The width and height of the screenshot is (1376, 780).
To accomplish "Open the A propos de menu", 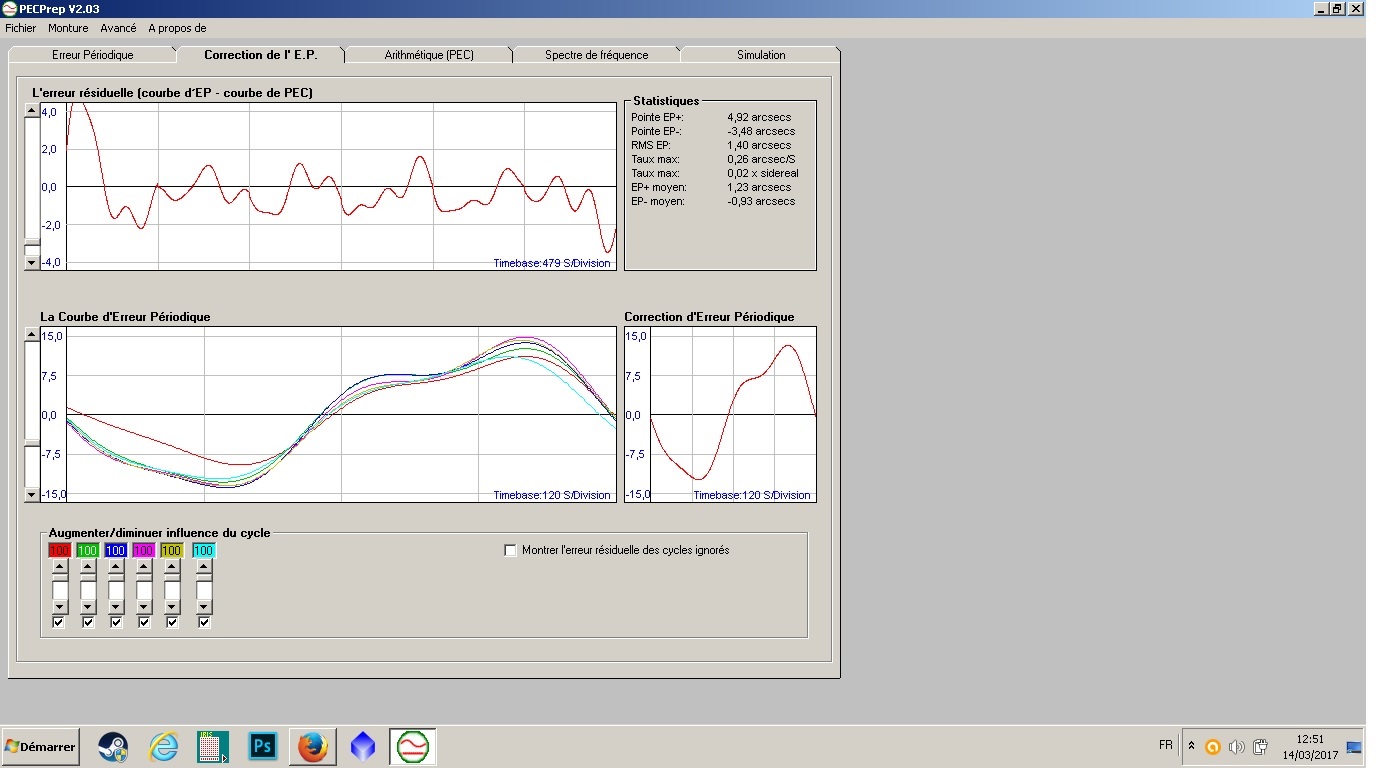I will (177, 28).
